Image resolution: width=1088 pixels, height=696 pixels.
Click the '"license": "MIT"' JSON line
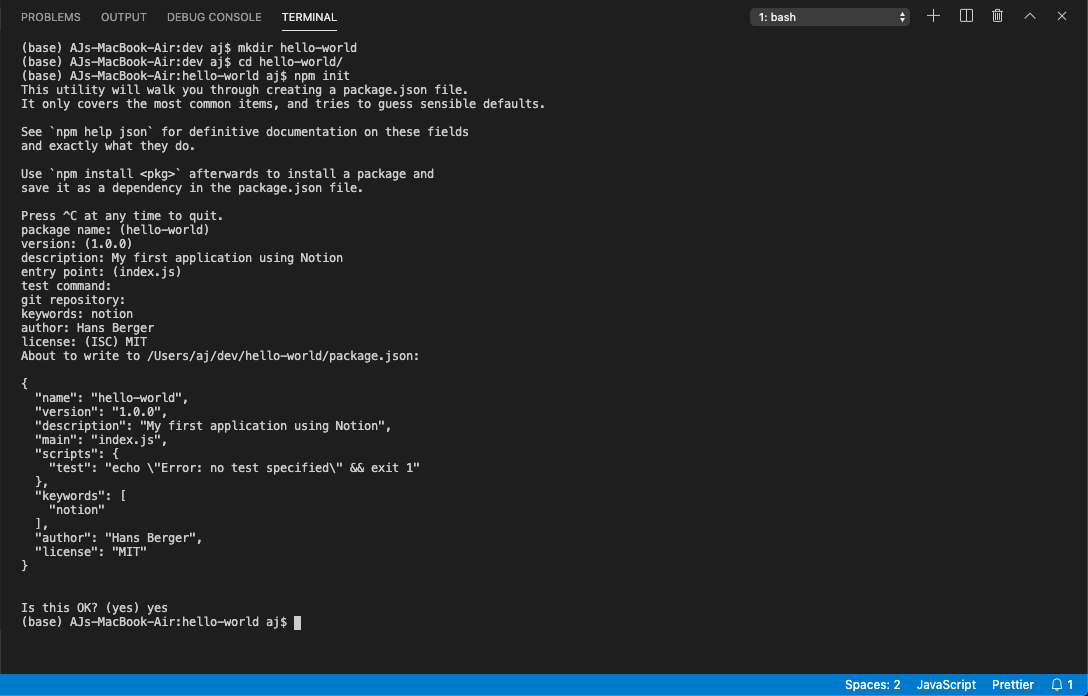click(x=90, y=552)
